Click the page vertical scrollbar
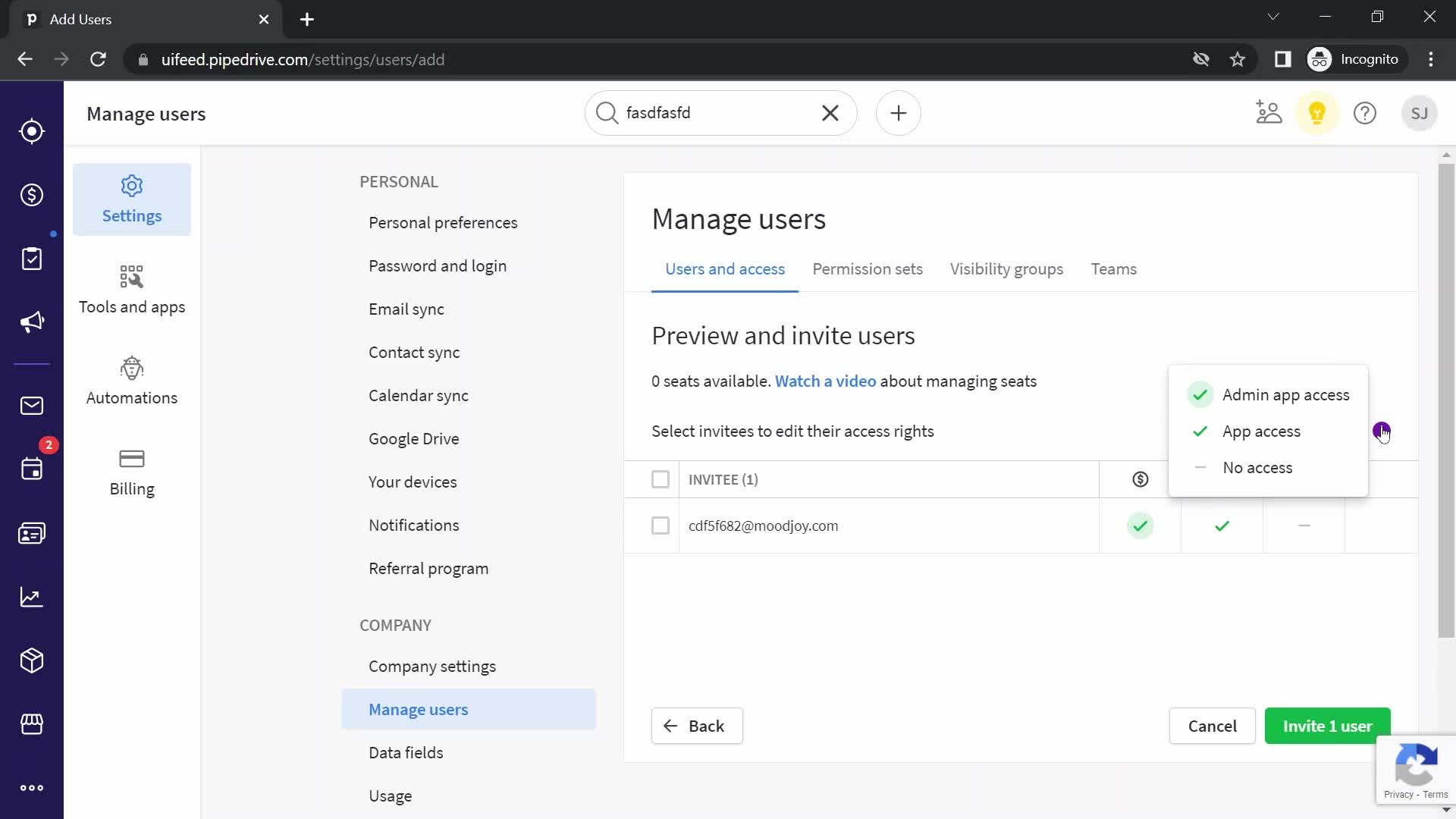The width and height of the screenshot is (1456, 819). 1446,402
